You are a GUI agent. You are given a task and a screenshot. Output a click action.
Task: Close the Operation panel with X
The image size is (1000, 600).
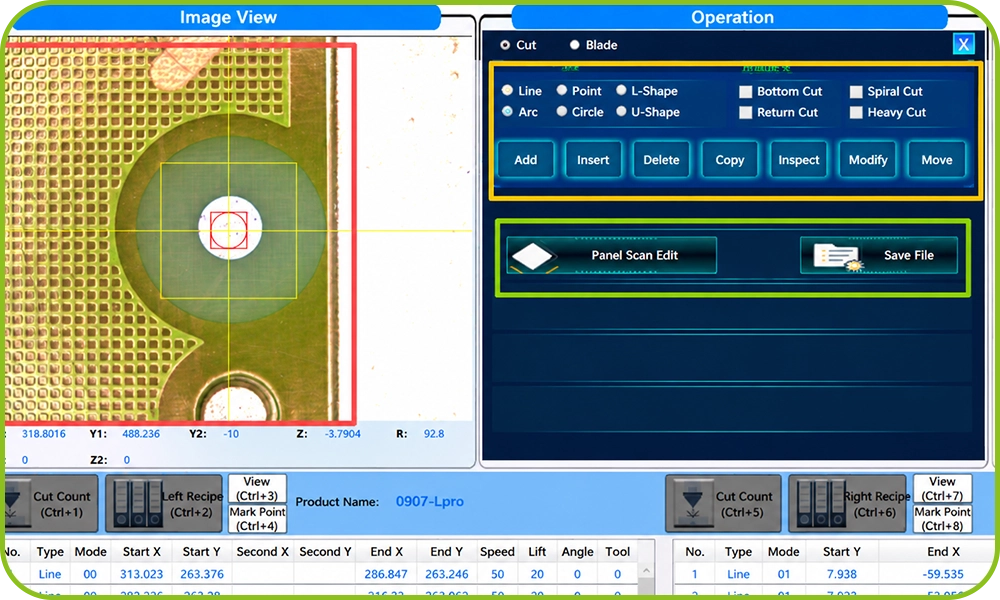[964, 44]
